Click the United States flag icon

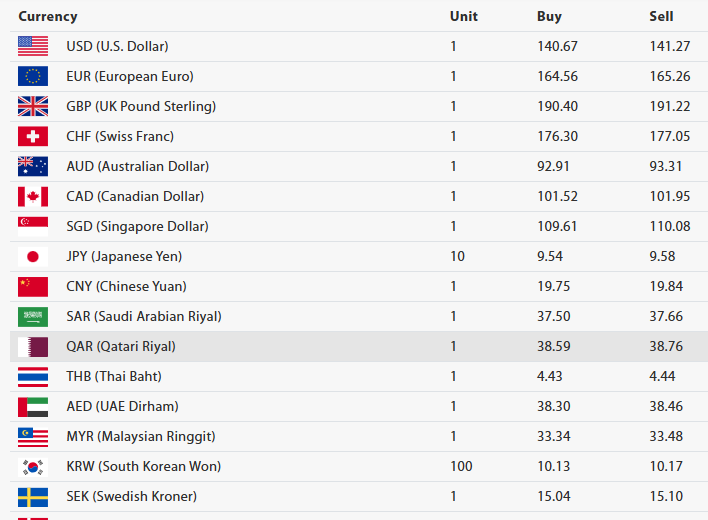[x=32, y=46]
